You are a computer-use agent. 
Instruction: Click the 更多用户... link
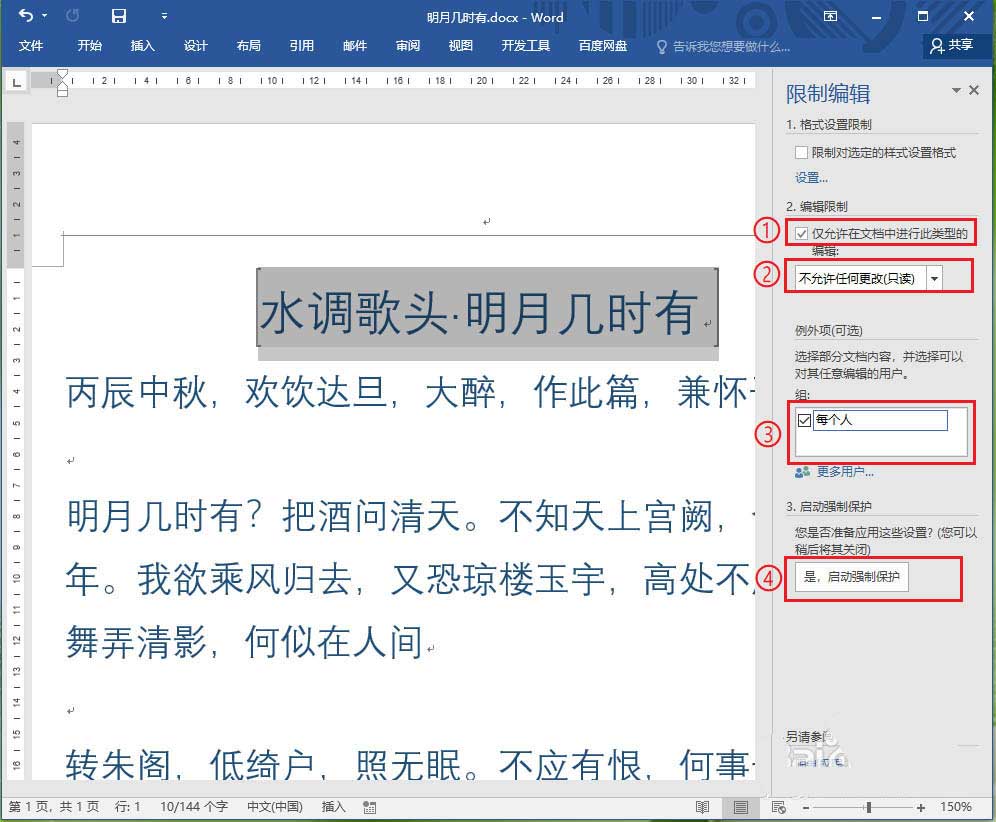click(x=845, y=471)
